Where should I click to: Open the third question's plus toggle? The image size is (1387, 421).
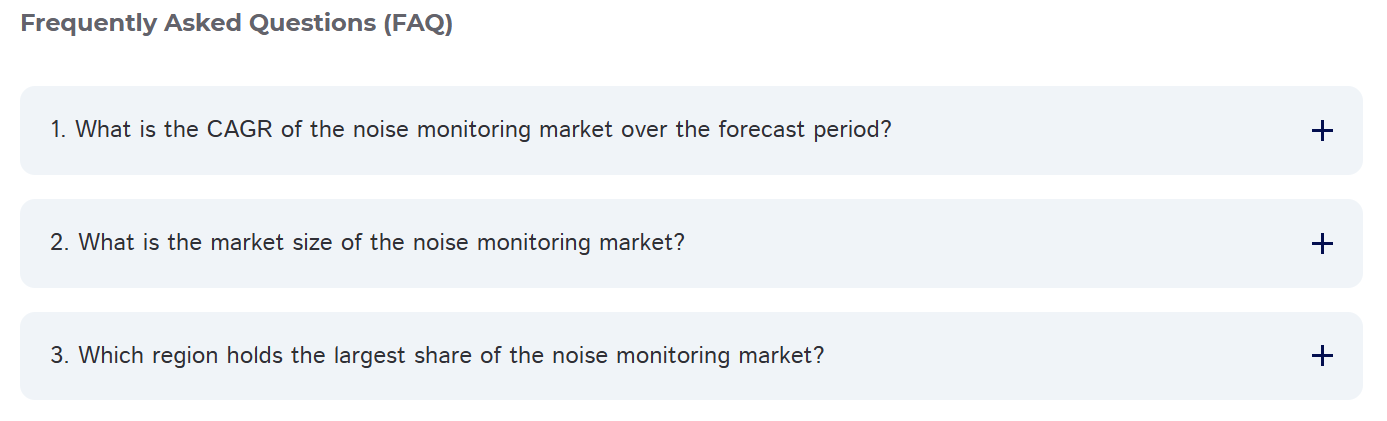click(x=1321, y=356)
